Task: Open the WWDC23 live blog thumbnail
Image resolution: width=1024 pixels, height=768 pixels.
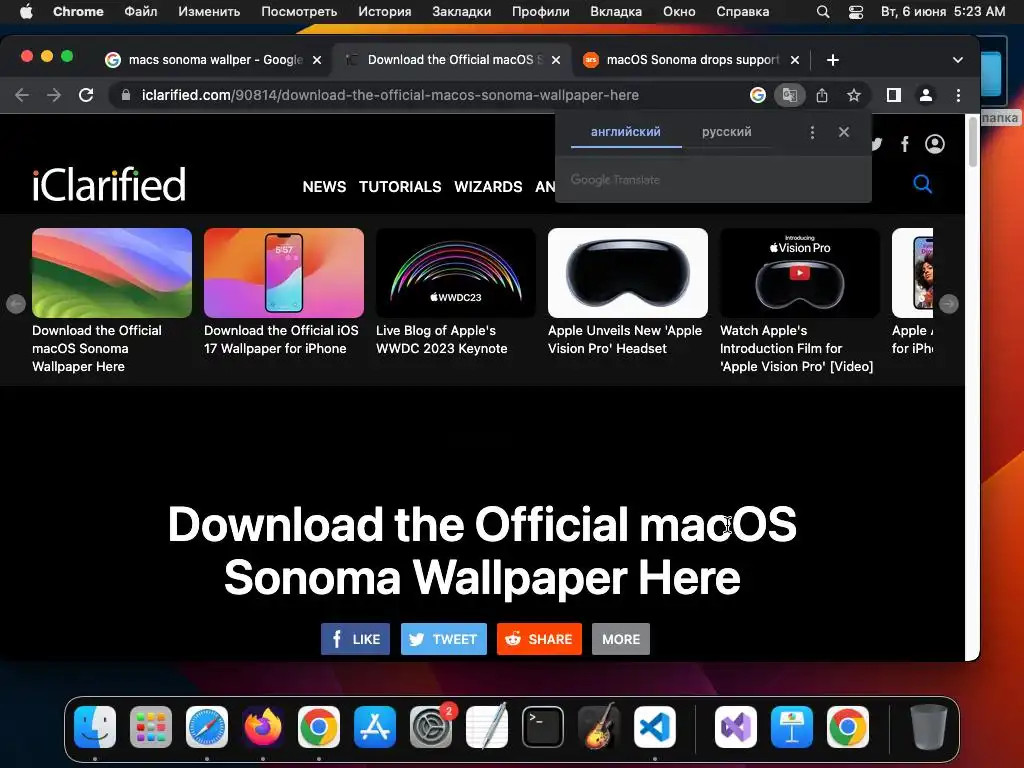Action: [x=456, y=272]
